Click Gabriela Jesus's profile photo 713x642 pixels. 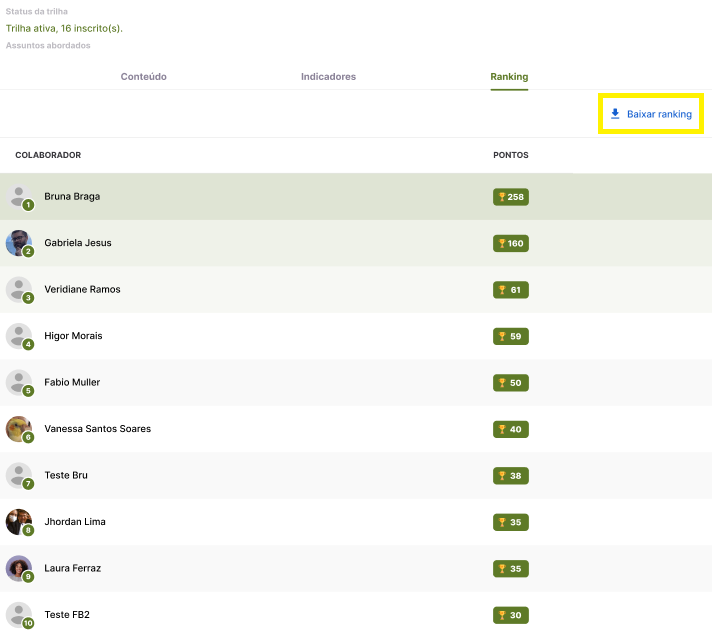[x=19, y=243]
